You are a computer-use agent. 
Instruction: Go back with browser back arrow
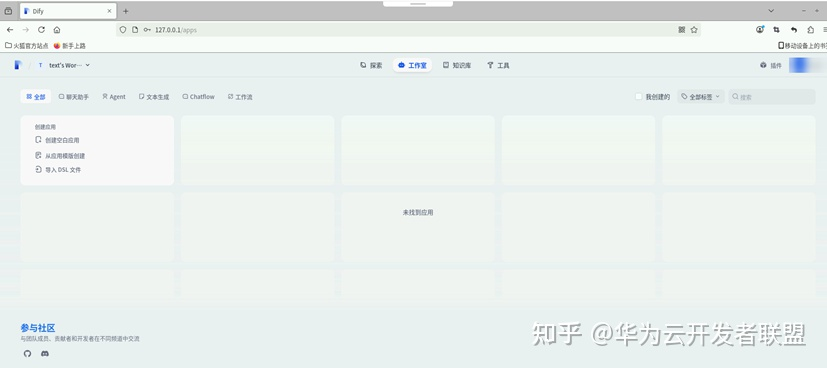pyautogui.click(x=9, y=30)
